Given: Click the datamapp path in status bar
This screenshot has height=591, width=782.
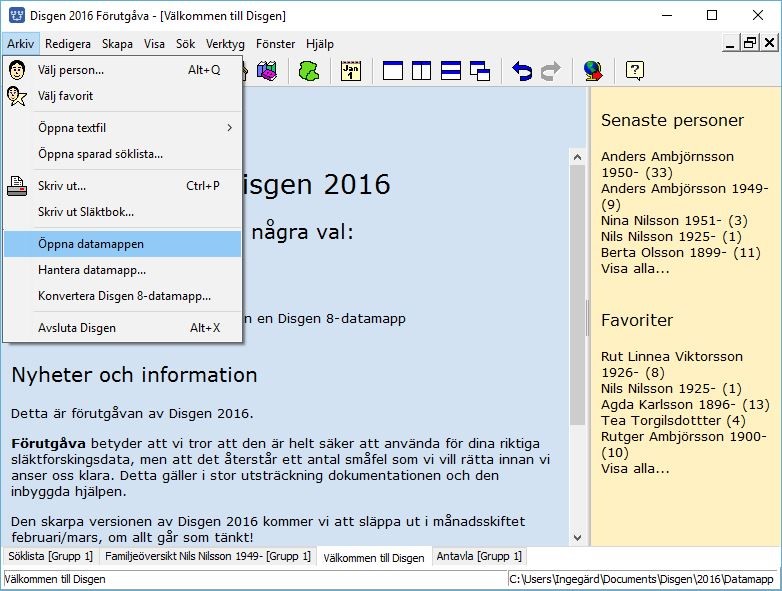Looking at the screenshot, I should click(x=641, y=579).
